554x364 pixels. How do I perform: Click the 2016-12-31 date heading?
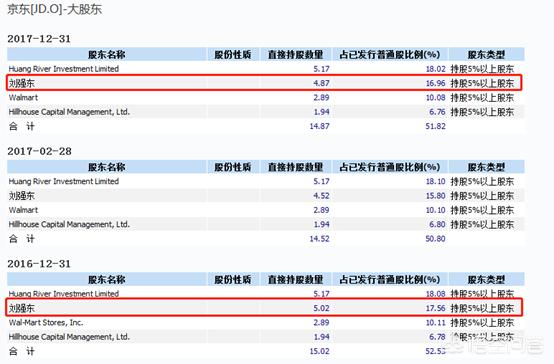(39, 264)
